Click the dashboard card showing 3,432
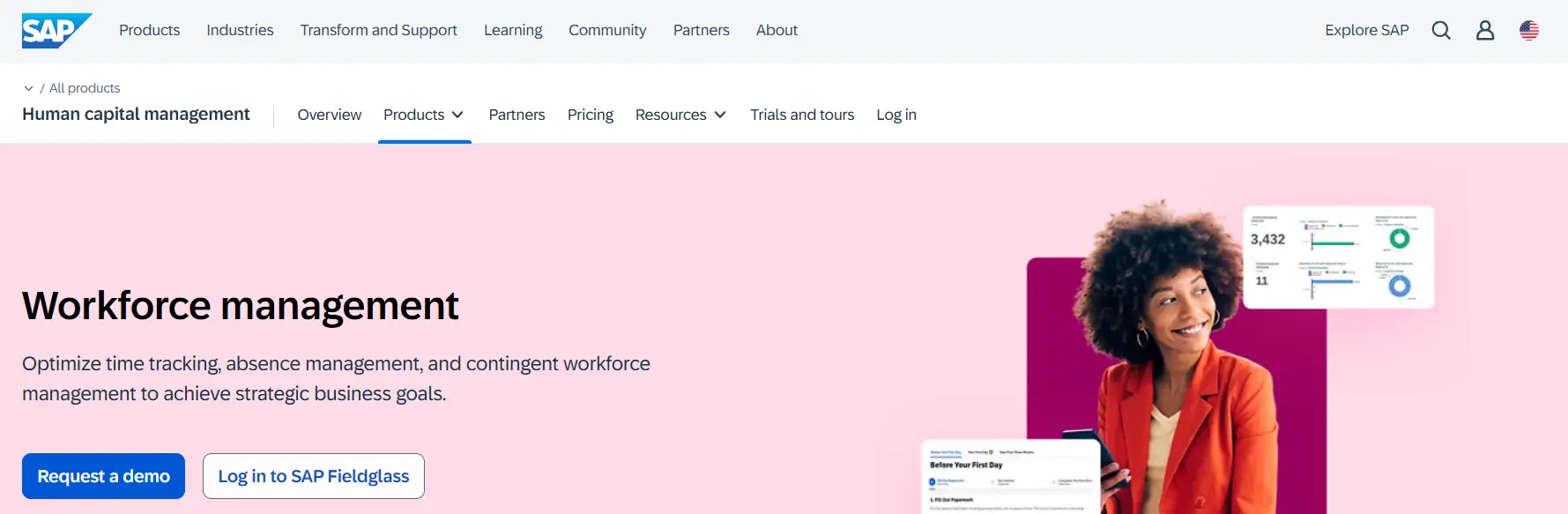Screen dimensions: 1568x514 pyautogui.click(x=1338, y=257)
